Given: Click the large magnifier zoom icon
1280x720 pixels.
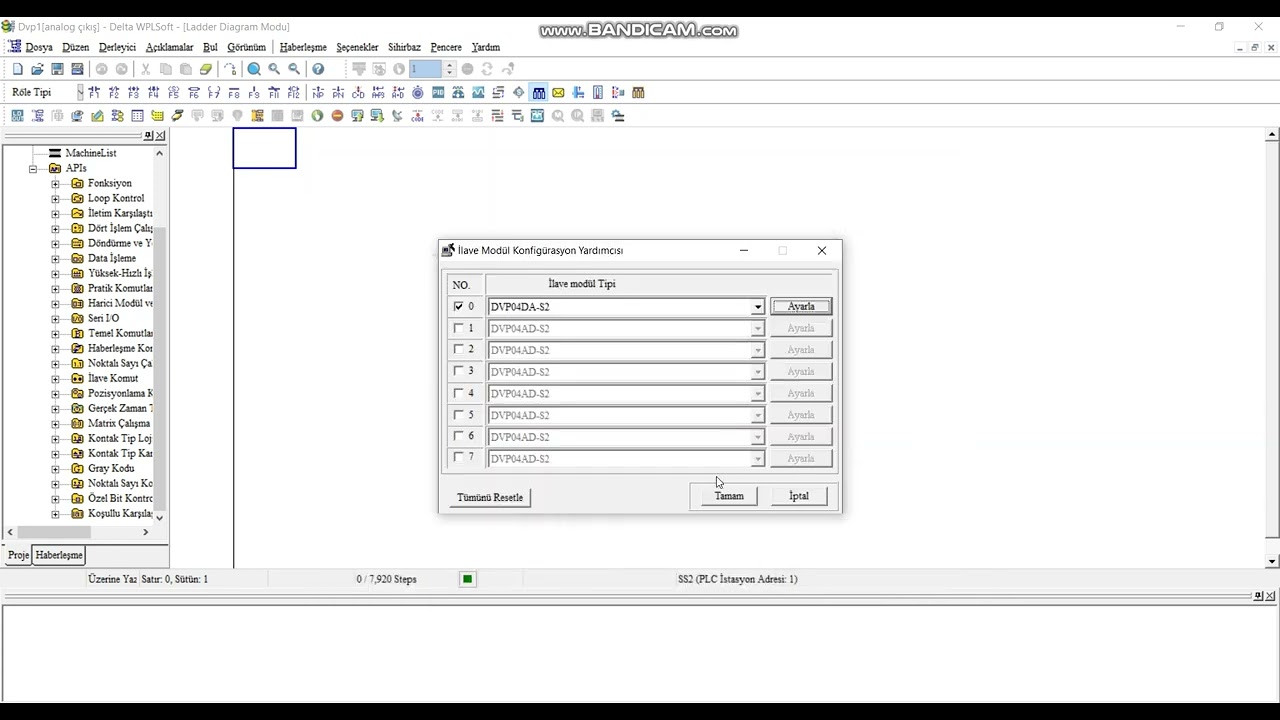Looking at the screenshot, I should [254, 69].
